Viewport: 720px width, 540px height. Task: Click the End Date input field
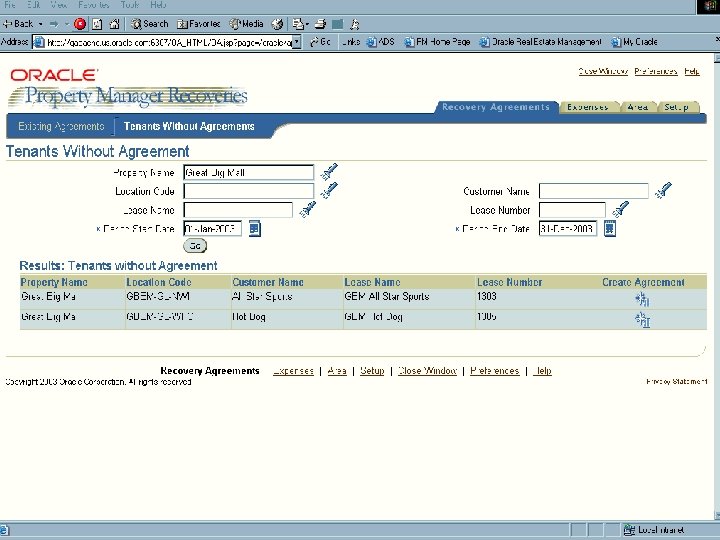[568, 228]
